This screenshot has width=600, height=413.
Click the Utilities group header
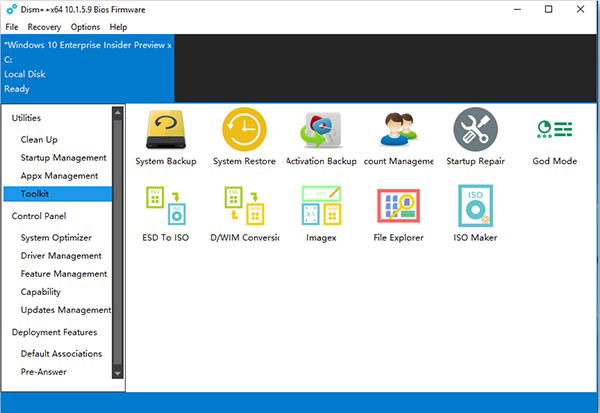tap(26, 118)
